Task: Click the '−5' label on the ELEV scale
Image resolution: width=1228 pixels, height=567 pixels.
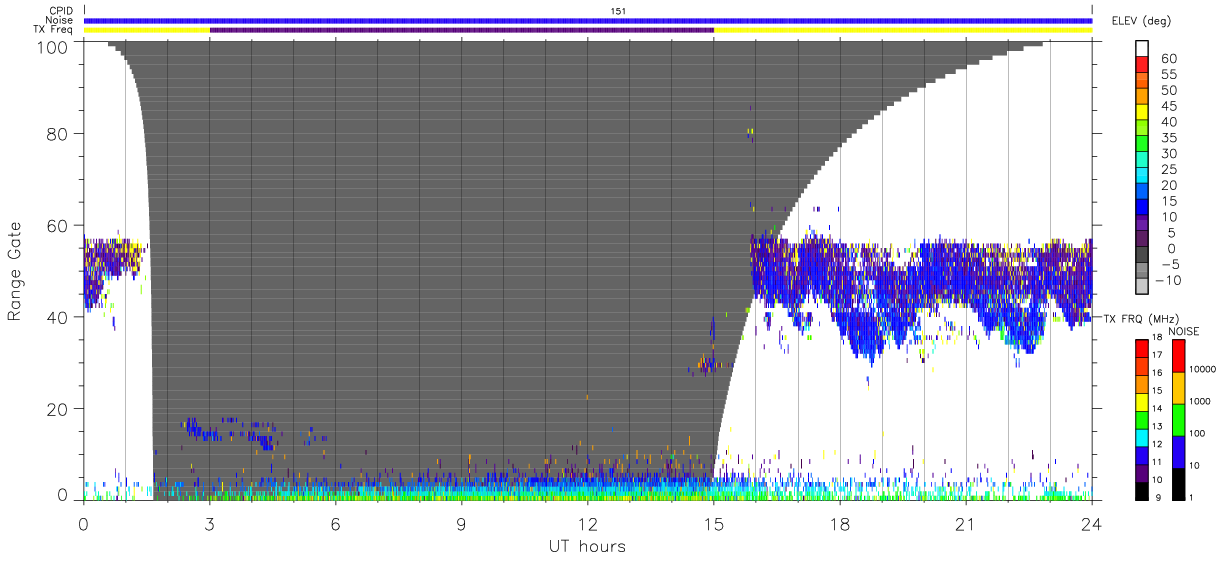Action: point(1170,265)
